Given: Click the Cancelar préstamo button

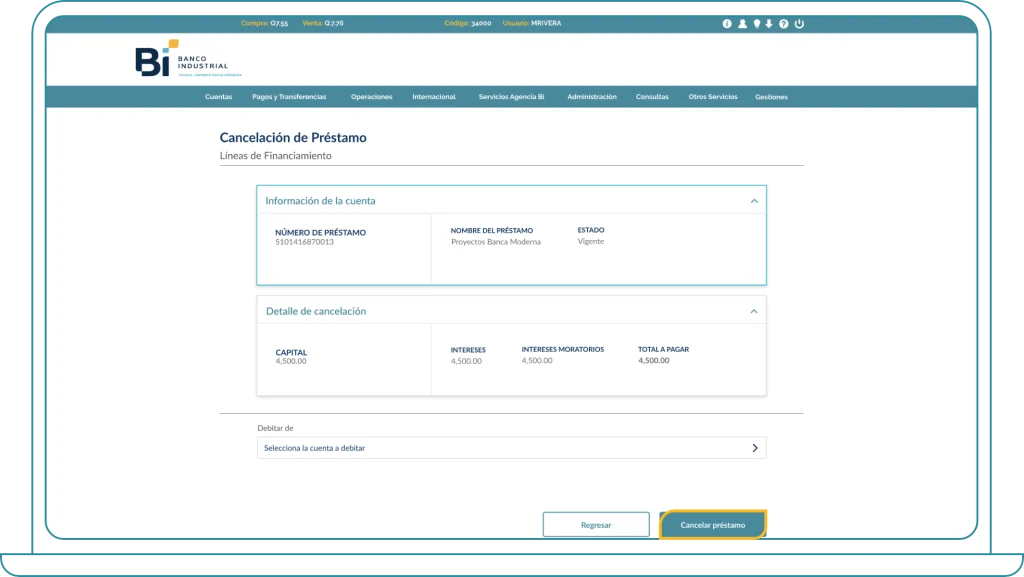Looking at the screenshot, I should (x=712, y=525).
